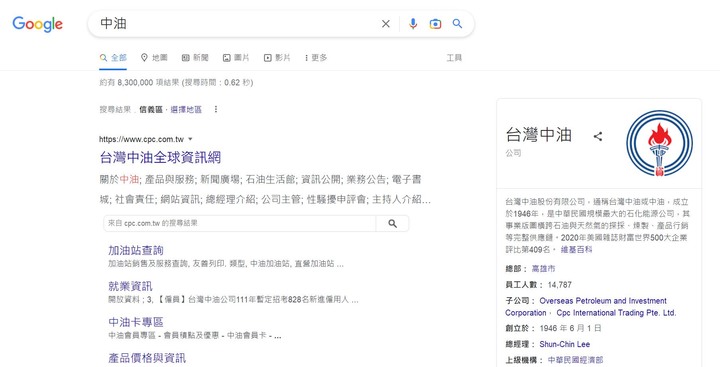The image size is (720, 367).
Task: Click the https://www.cpc.com.tw URL text
Action: (x=141, y=139)
